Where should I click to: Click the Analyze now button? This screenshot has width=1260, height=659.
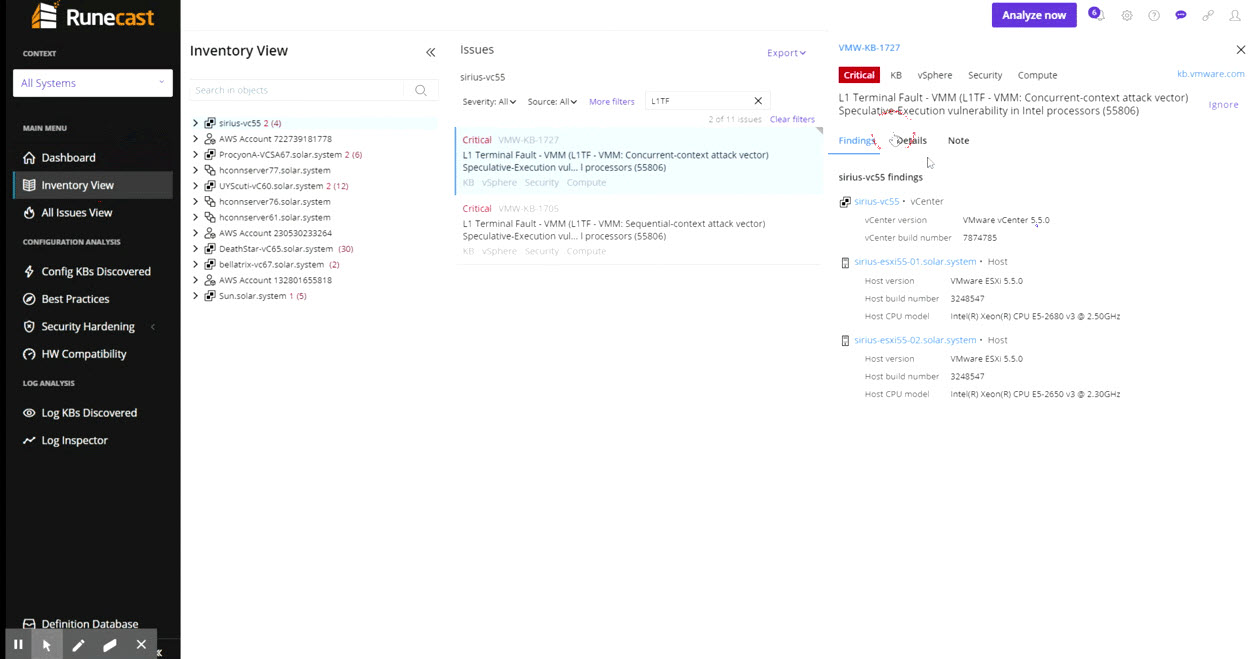[x=1034, y=15]
